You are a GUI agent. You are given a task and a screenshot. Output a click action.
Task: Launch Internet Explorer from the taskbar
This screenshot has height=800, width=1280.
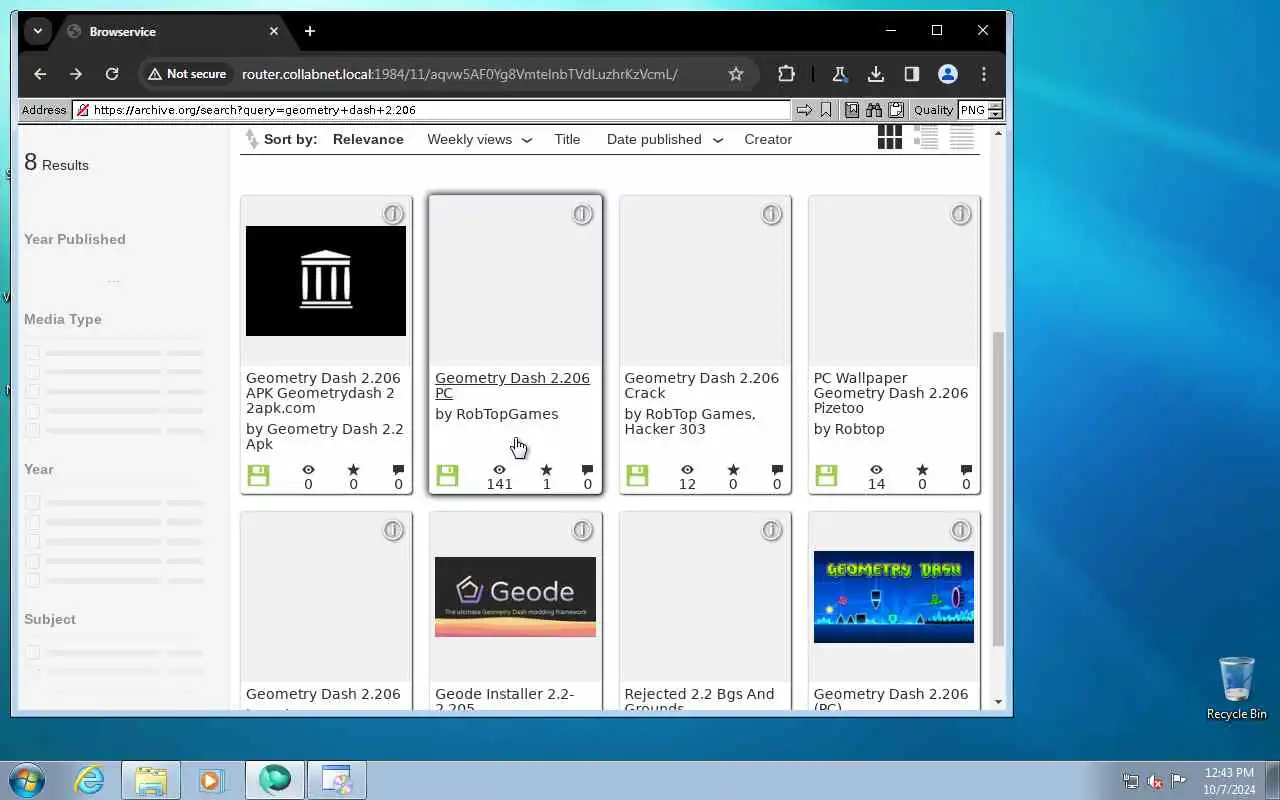pos(89,780)
